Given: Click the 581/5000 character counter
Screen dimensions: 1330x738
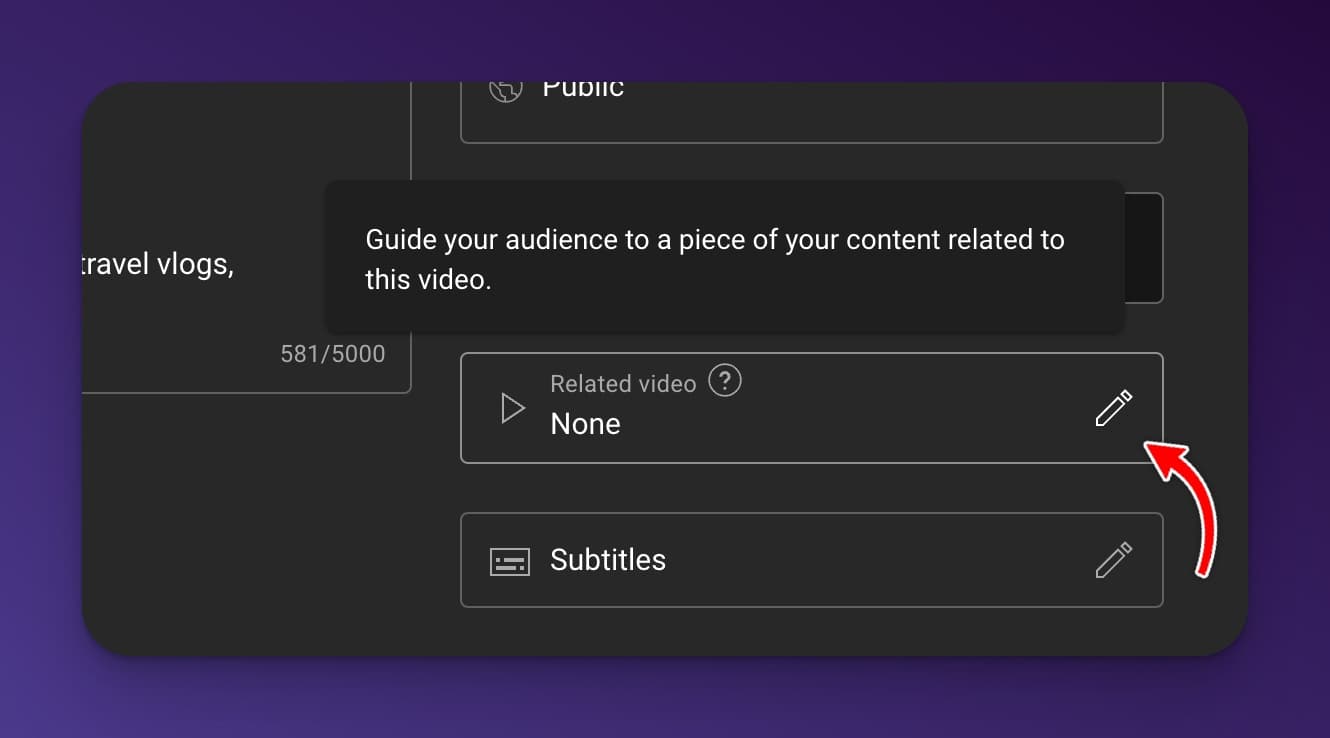Looking at the screenshot, I should tap(332, 354).
